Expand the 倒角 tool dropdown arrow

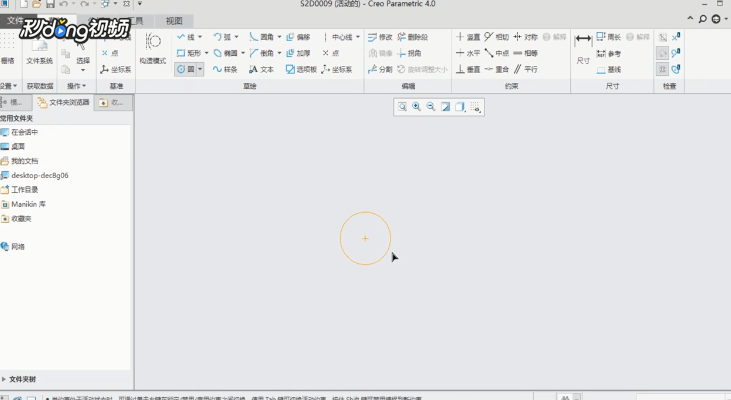pos(279,53)
